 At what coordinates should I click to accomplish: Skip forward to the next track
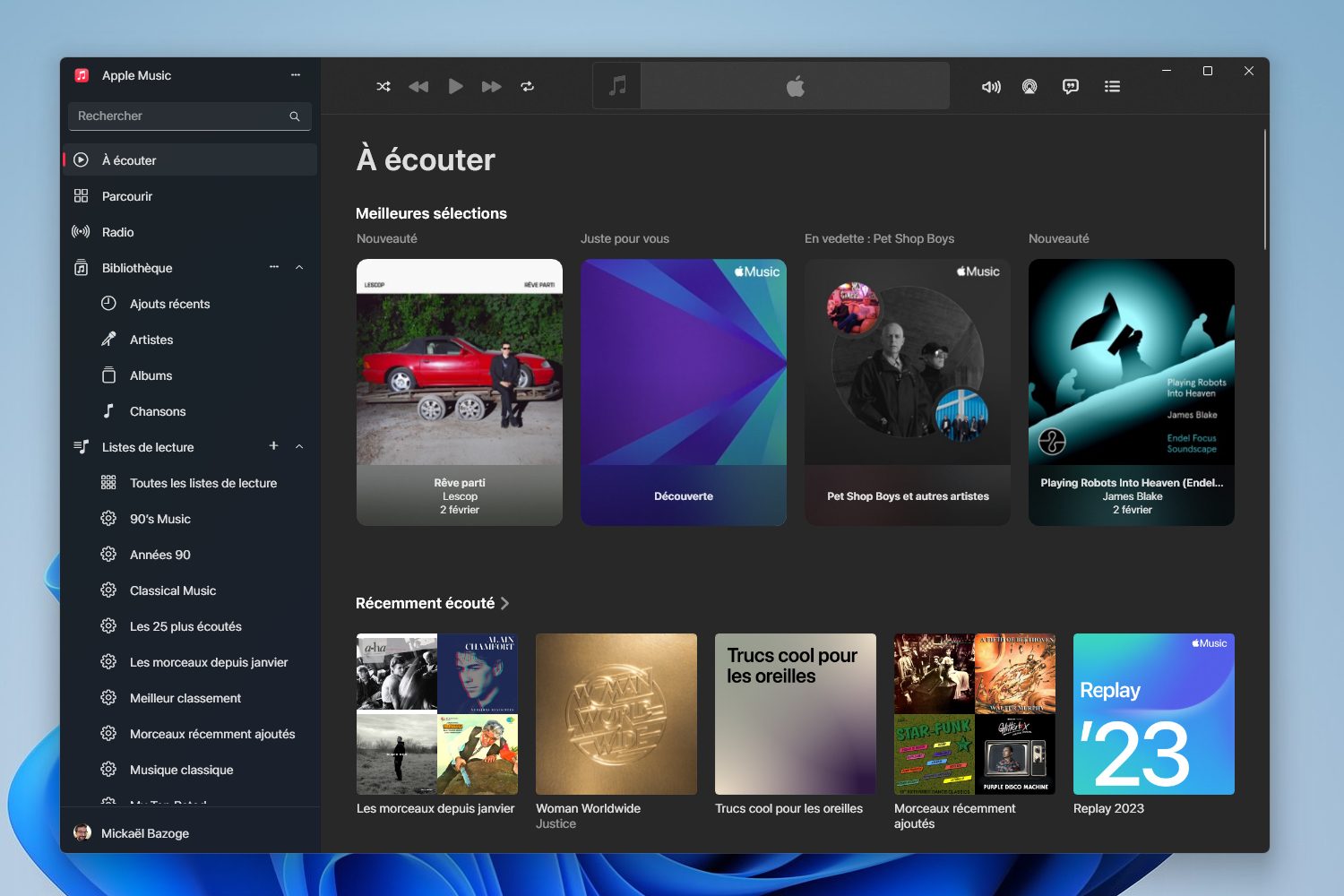pos(491,87)
